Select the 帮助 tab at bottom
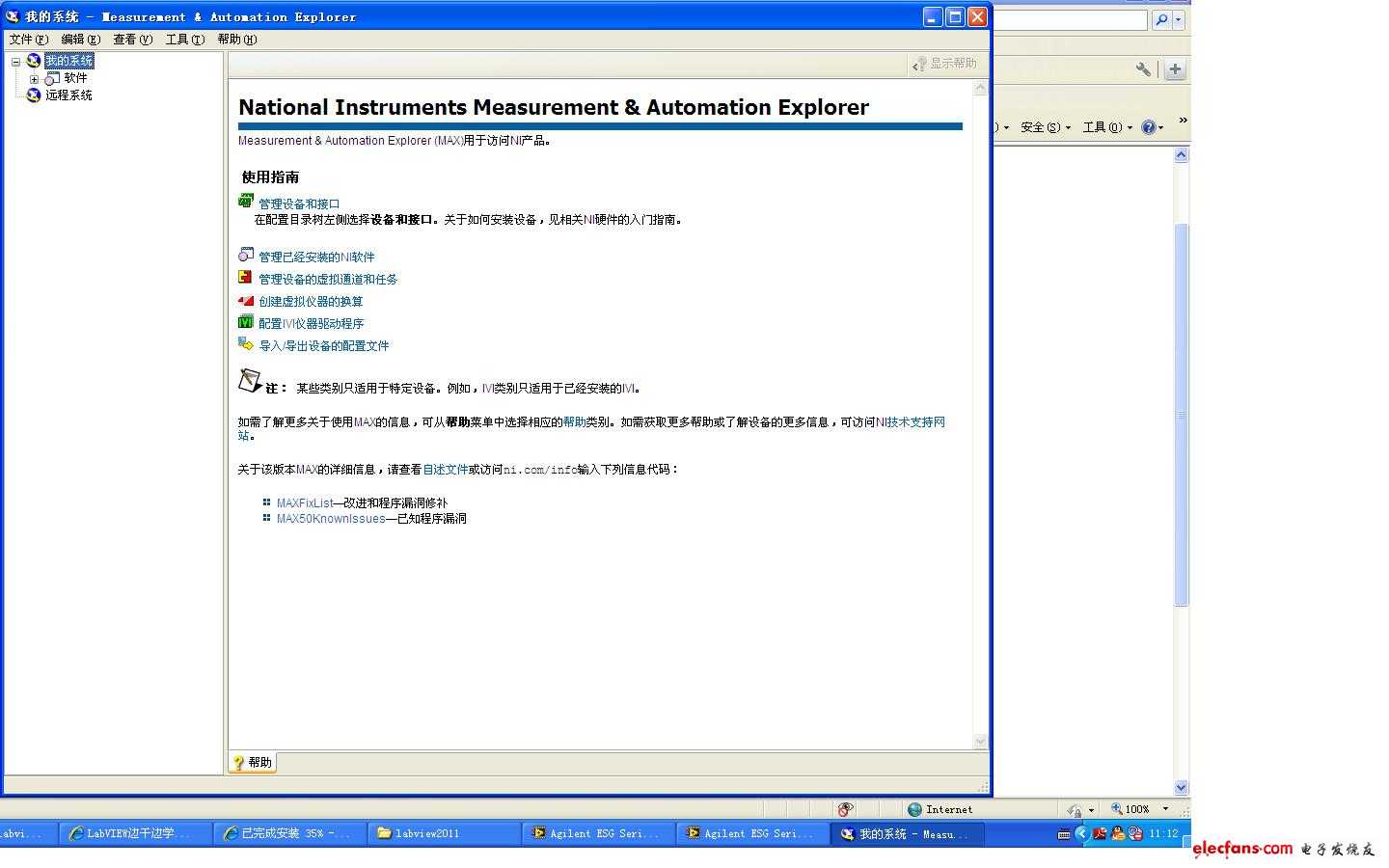 [253, 762]
